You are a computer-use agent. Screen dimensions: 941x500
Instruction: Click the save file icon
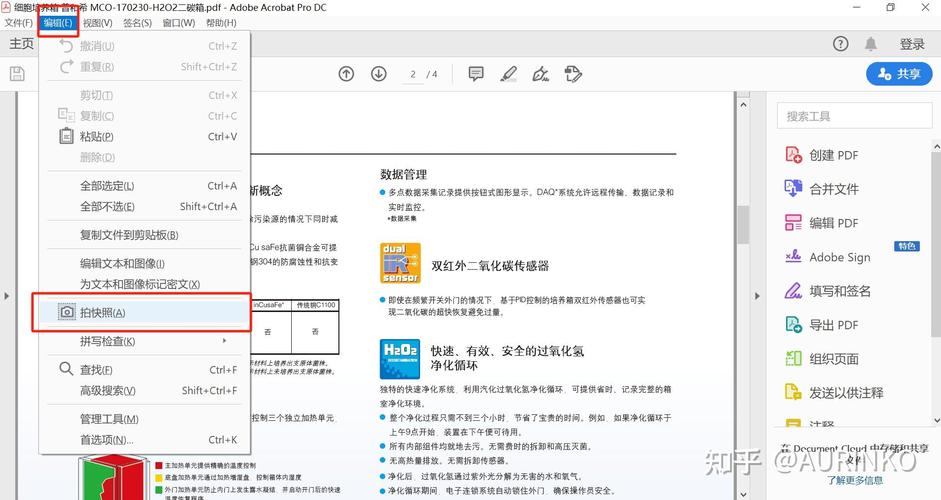[x=17, y=74]
